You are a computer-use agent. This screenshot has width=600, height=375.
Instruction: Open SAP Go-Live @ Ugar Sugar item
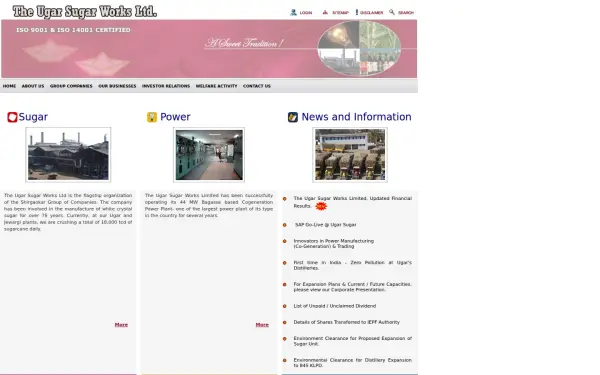[326, 225]
